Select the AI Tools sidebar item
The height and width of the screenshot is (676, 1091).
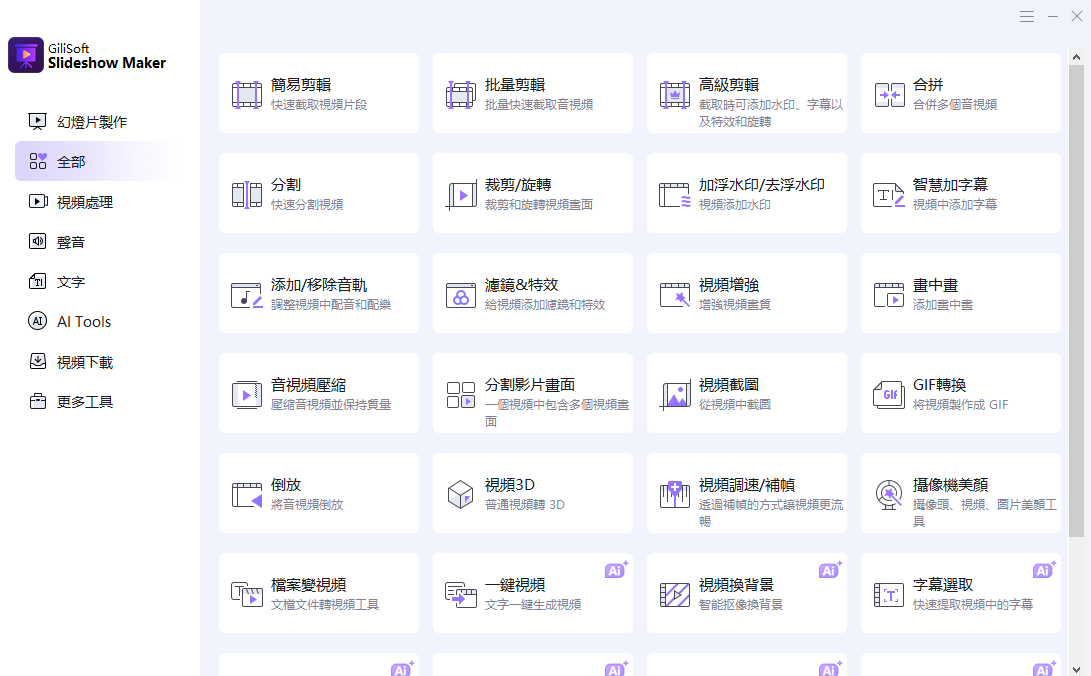(83, 322)
